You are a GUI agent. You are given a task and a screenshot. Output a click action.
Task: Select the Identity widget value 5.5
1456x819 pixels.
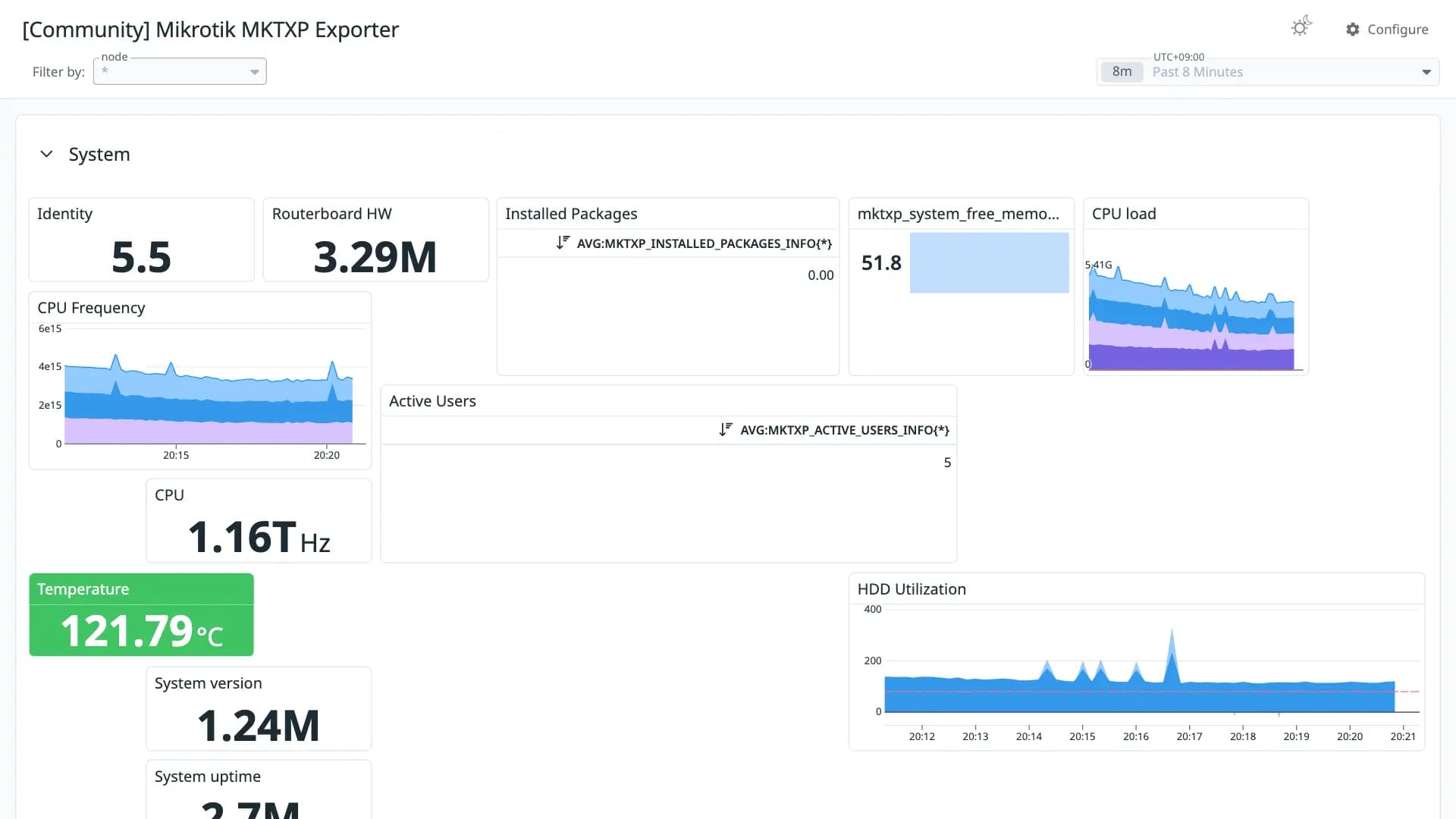(x=141, y=257)
